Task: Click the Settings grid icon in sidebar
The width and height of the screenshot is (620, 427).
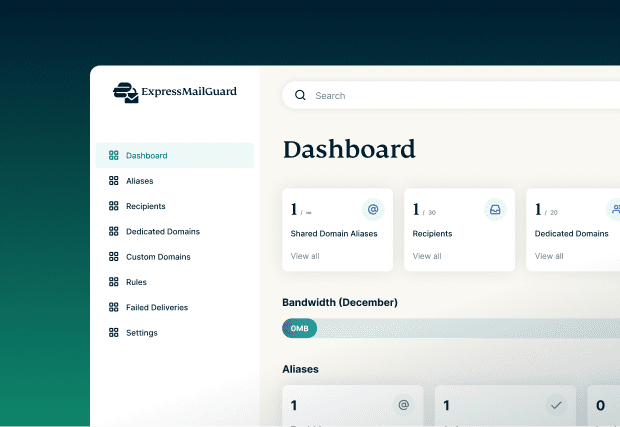Action: 113,333
